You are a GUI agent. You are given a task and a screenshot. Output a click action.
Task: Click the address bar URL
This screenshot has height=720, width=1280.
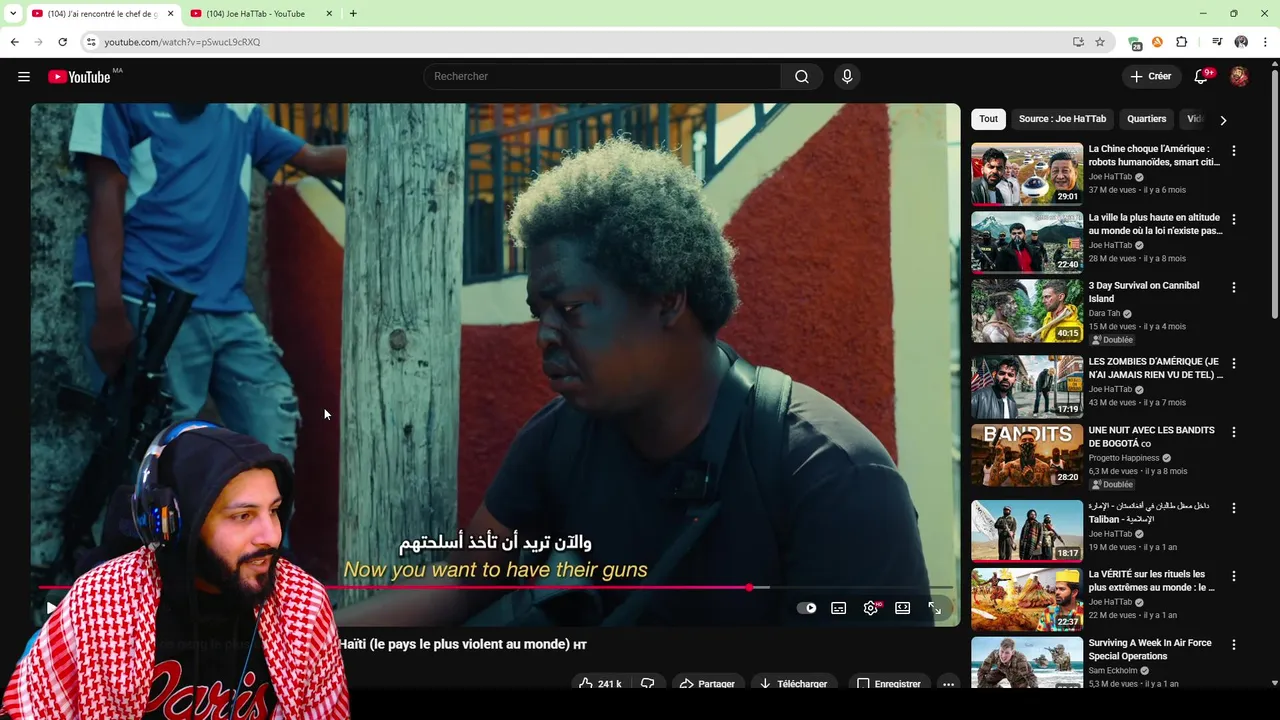(182, 42)
